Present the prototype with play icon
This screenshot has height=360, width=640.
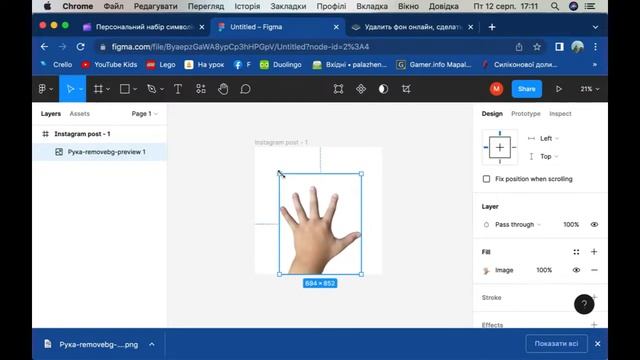pyautogui.click(x=559, y=89)
